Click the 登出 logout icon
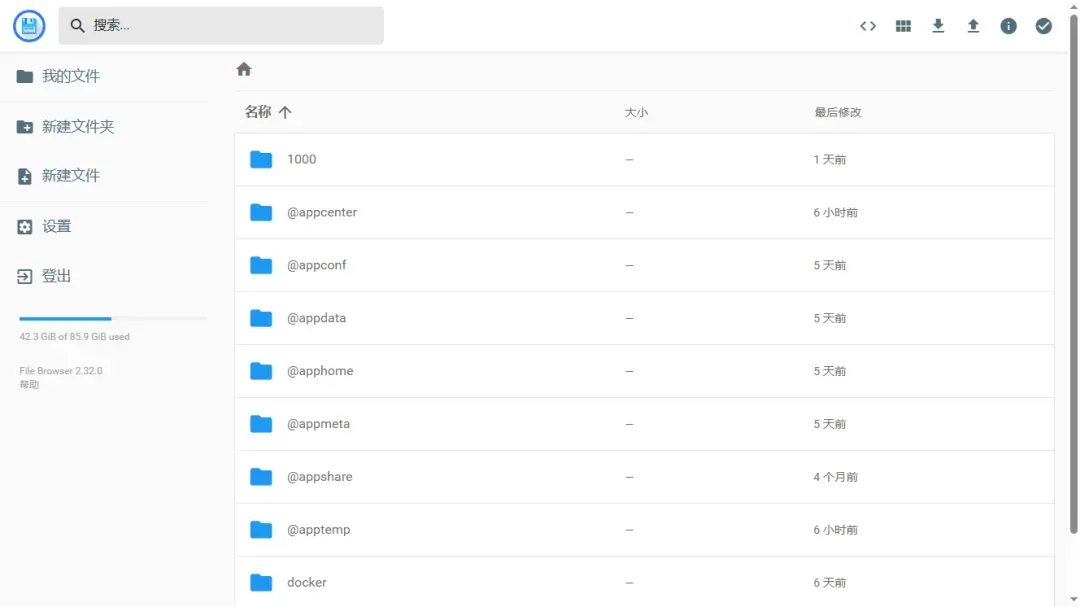1080x607 pixels. 24,275
